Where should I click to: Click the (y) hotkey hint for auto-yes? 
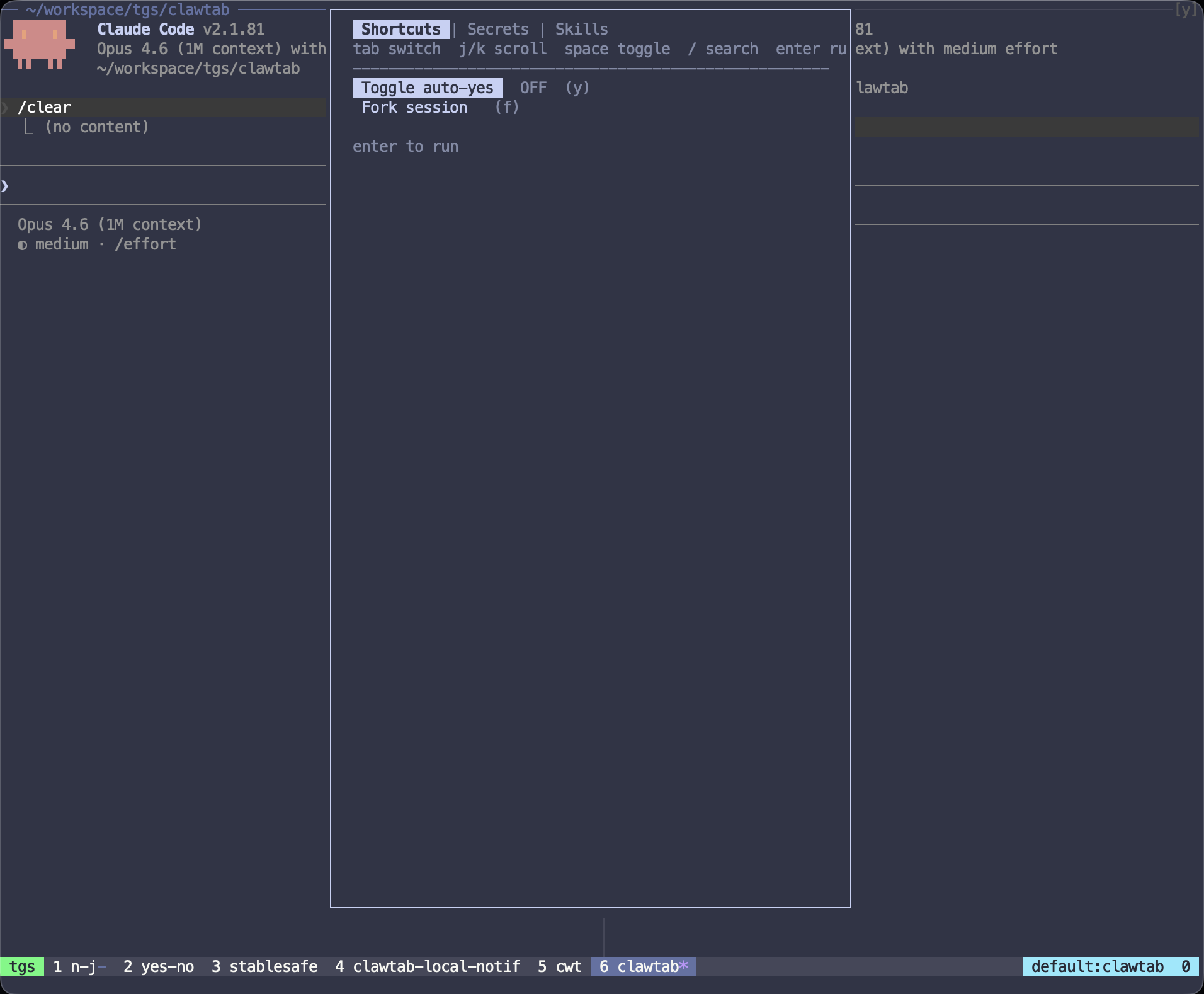577,88
